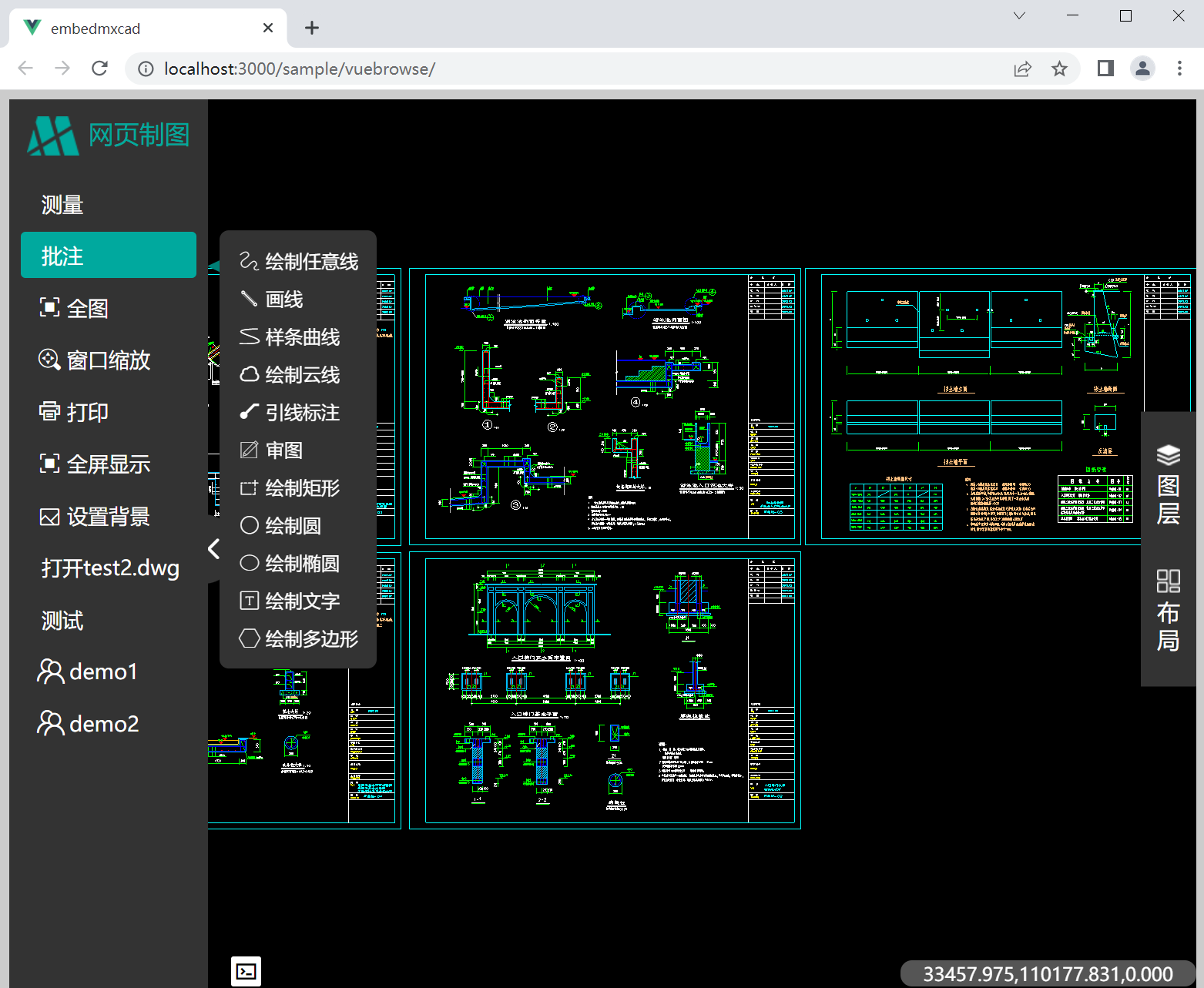Open the browser dropdown chevron near window controls
Image resolution: width=1204 pixels, height=988 pixels.
pos(1018,15)
